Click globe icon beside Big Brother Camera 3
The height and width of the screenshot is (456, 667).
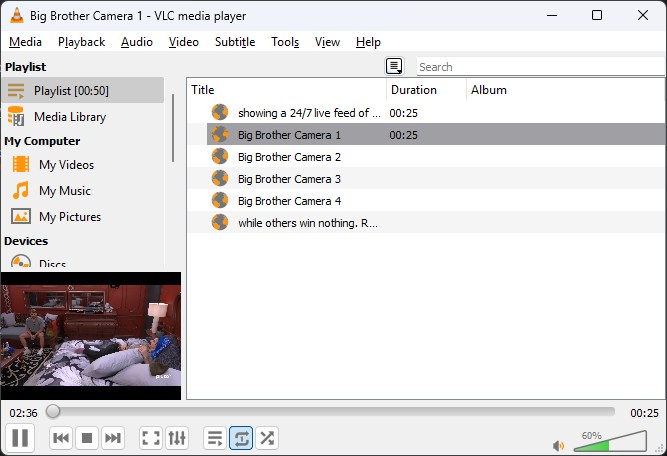point(220,179)
